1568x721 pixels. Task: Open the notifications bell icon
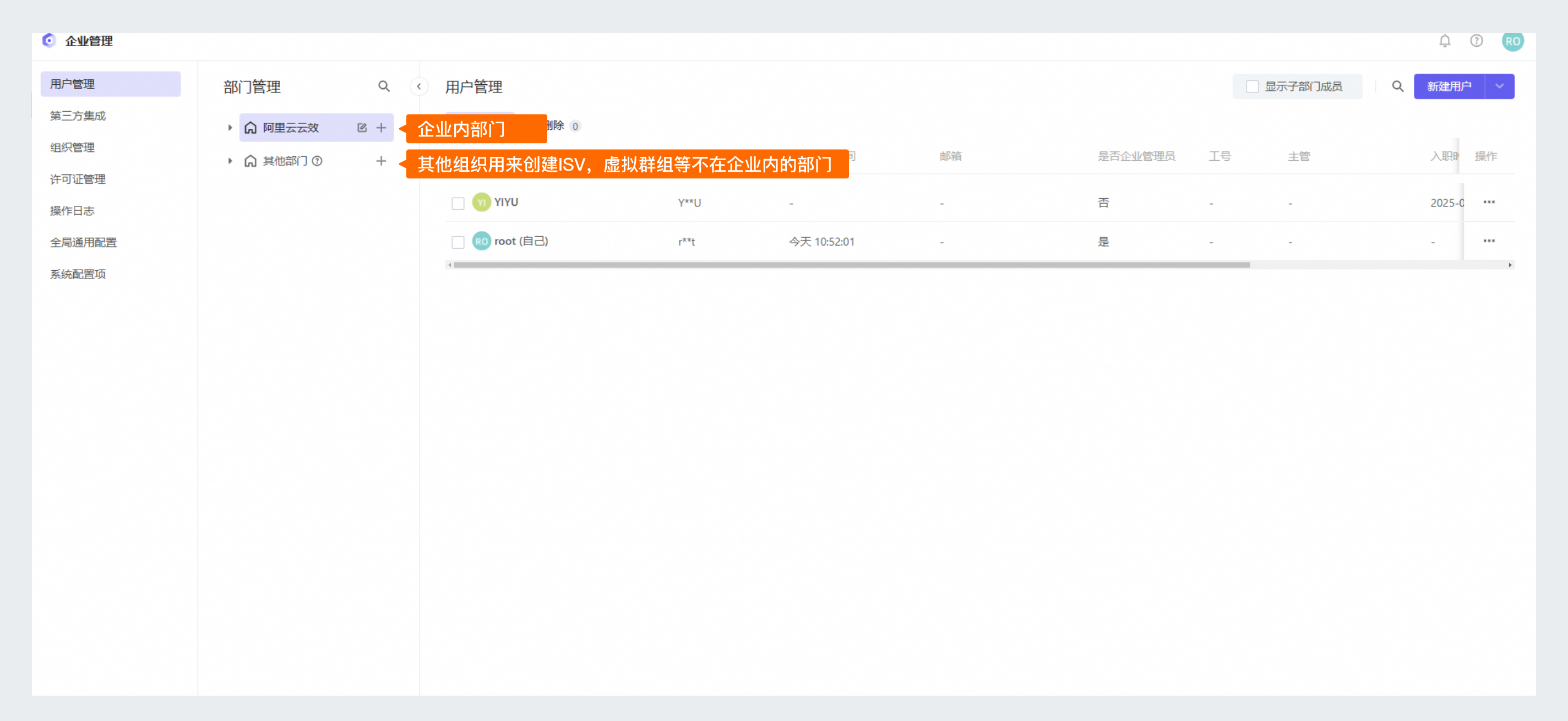[x=1445, y=41]
